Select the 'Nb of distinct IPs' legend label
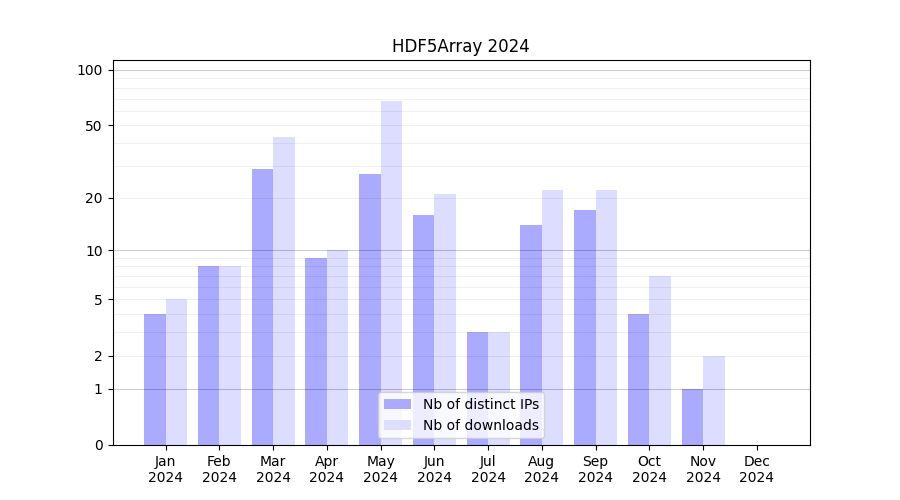Image resolution: width=900 pixels, height=500 pixels. (480, 404)
